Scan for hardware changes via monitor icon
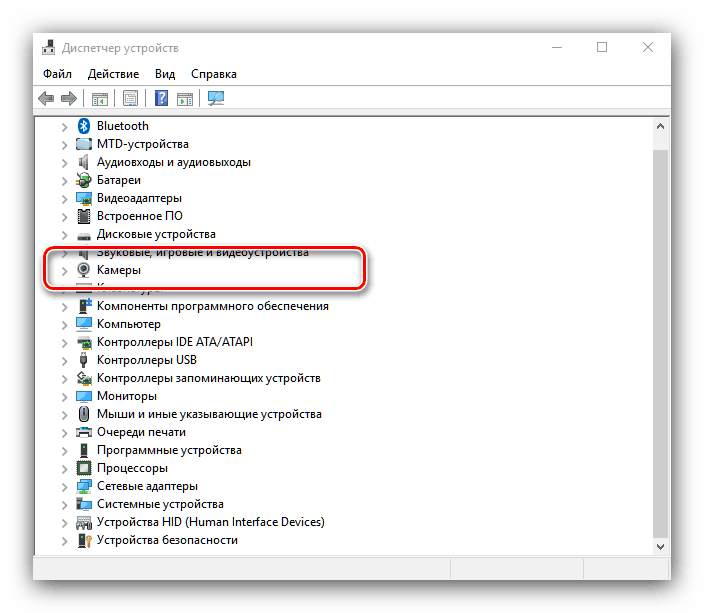Viewport: 704px width, 613px height. tap(216, 98)
